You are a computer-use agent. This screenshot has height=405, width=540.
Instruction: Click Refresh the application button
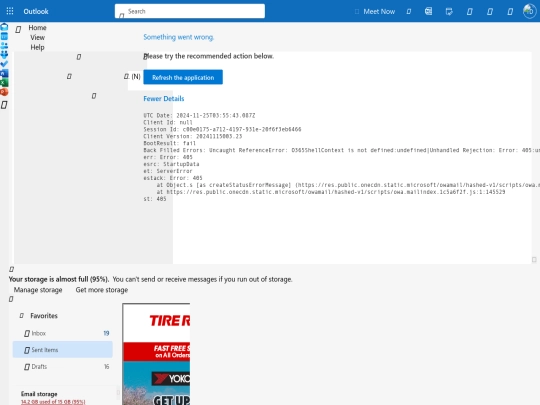pyautogui.click(x=183, y=77)
